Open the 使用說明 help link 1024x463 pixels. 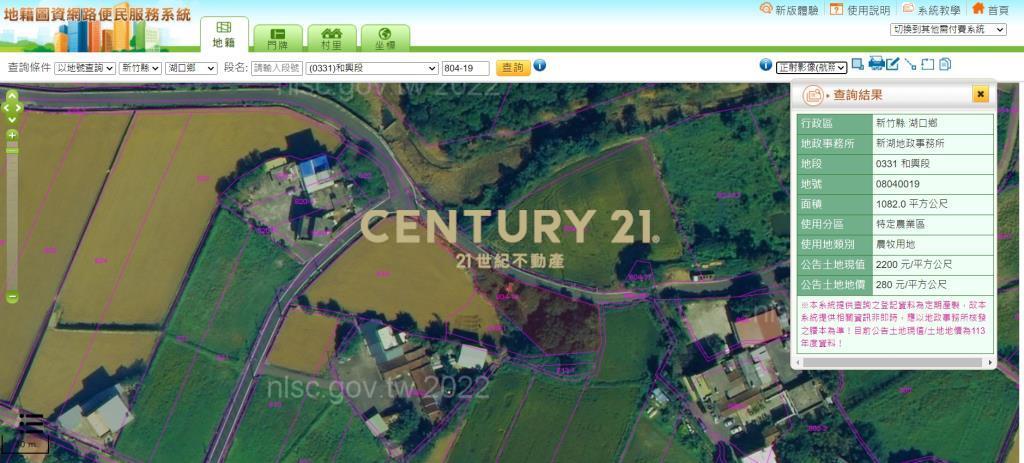(859, 10)
